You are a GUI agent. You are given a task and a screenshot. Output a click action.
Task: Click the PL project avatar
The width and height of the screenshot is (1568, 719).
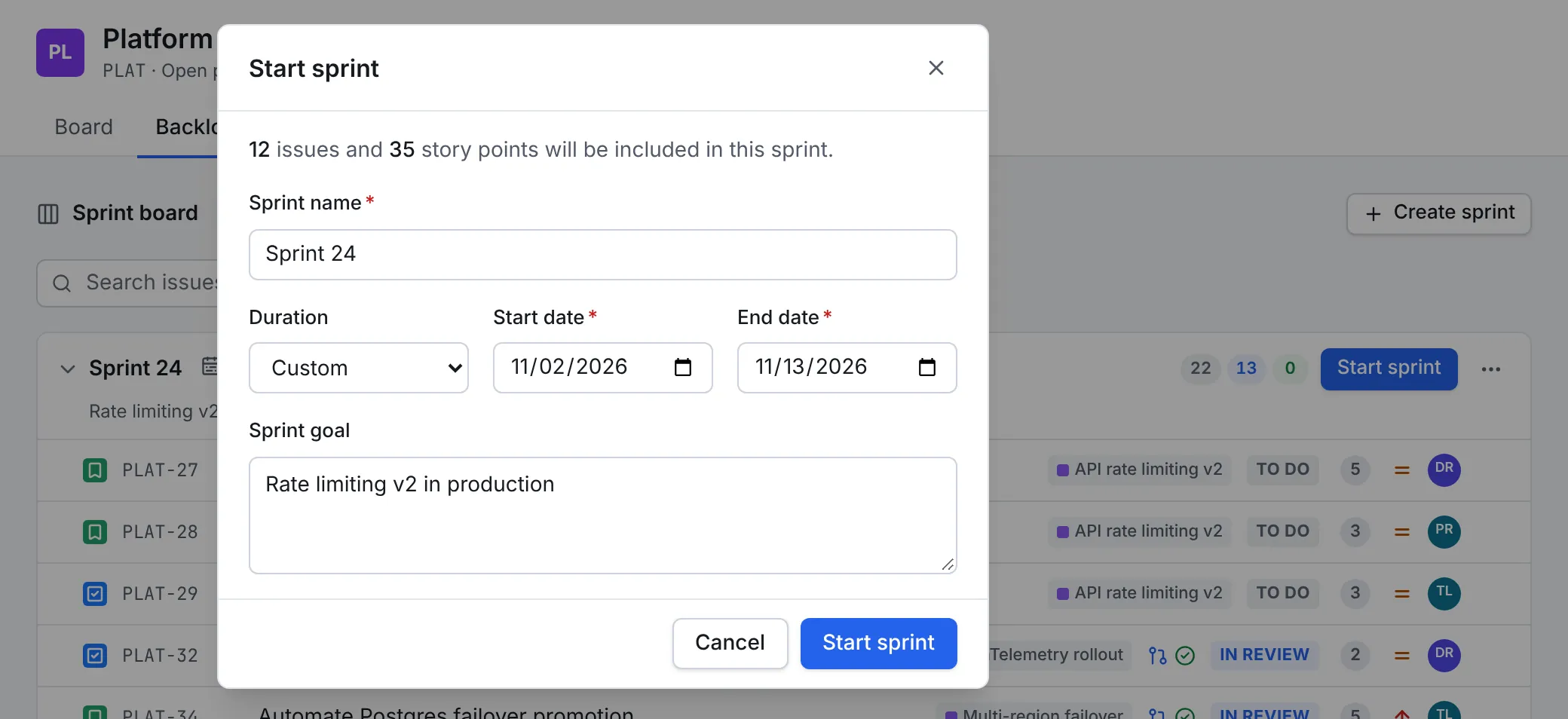tap(60, 53)
